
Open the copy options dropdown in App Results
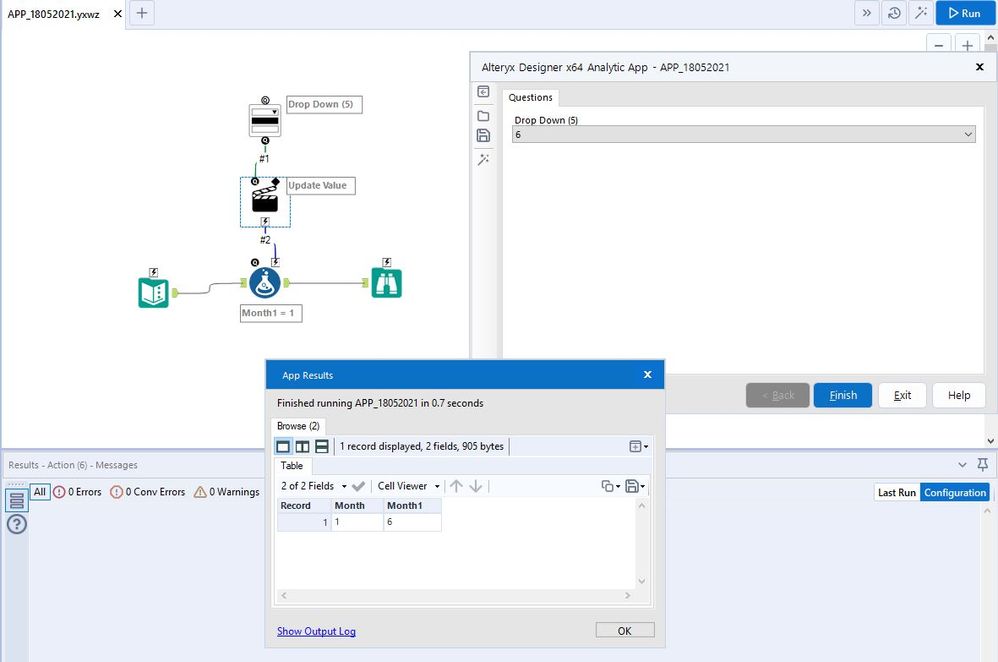[611, 486]
